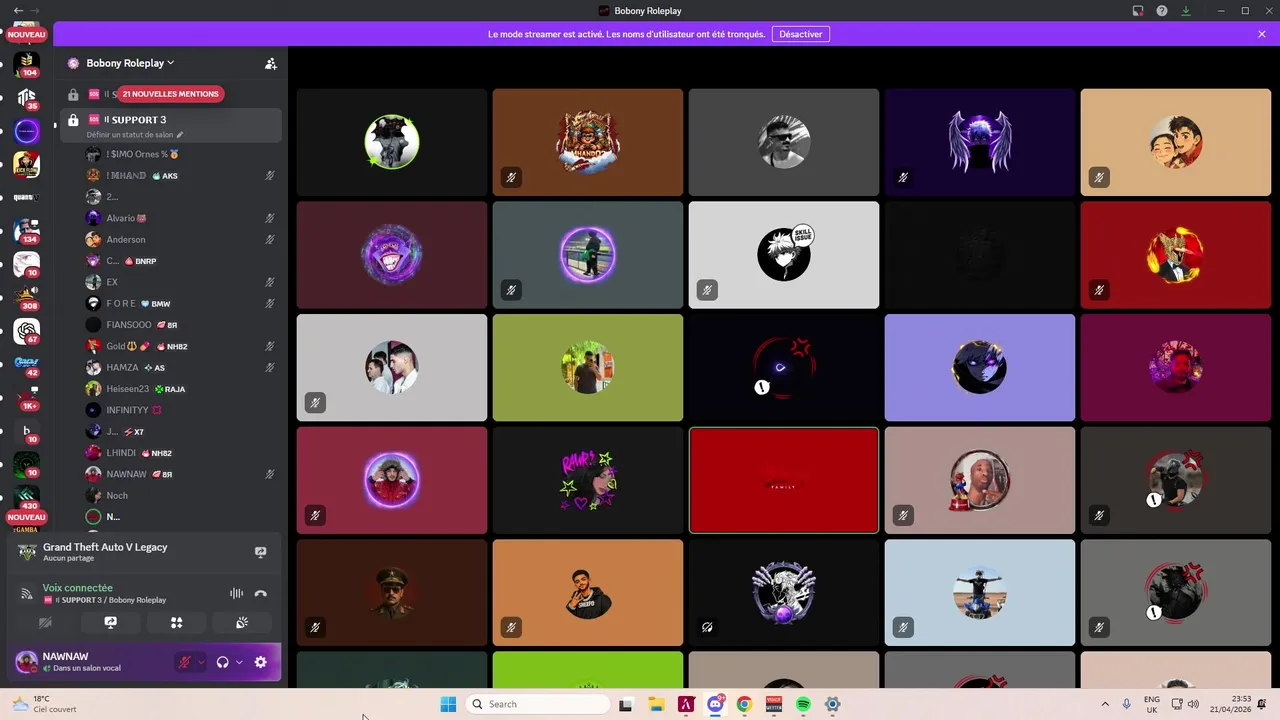Open server with 134 notification badge

27,231
